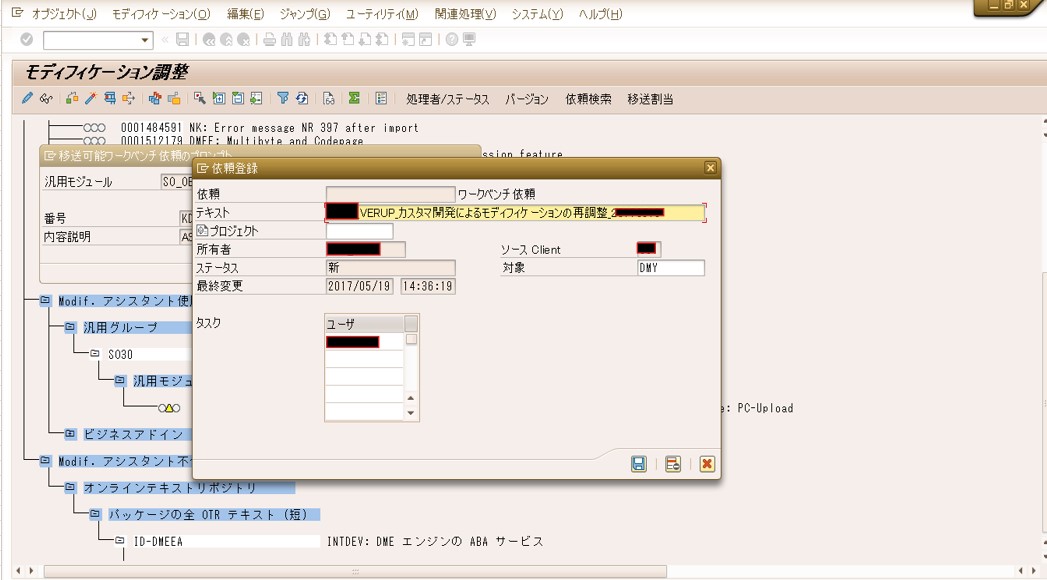Click the プロジェクト label icon in the dialog

pos(202,231)
